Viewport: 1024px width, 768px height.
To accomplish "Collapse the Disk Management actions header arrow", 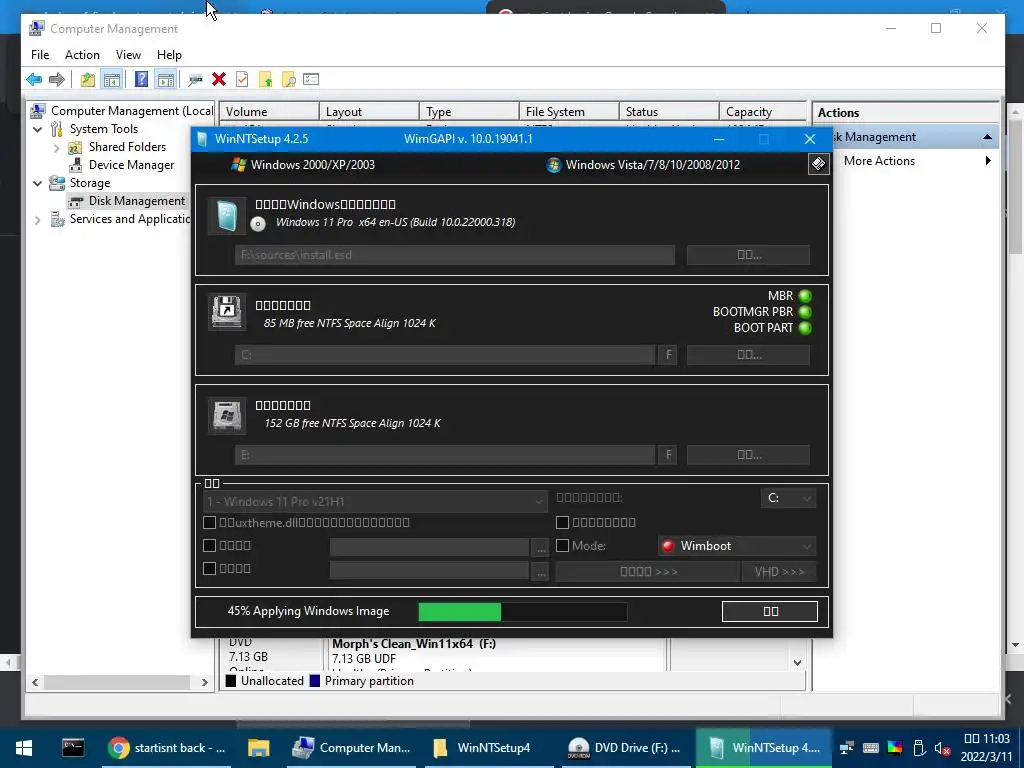I will [987, 137].
